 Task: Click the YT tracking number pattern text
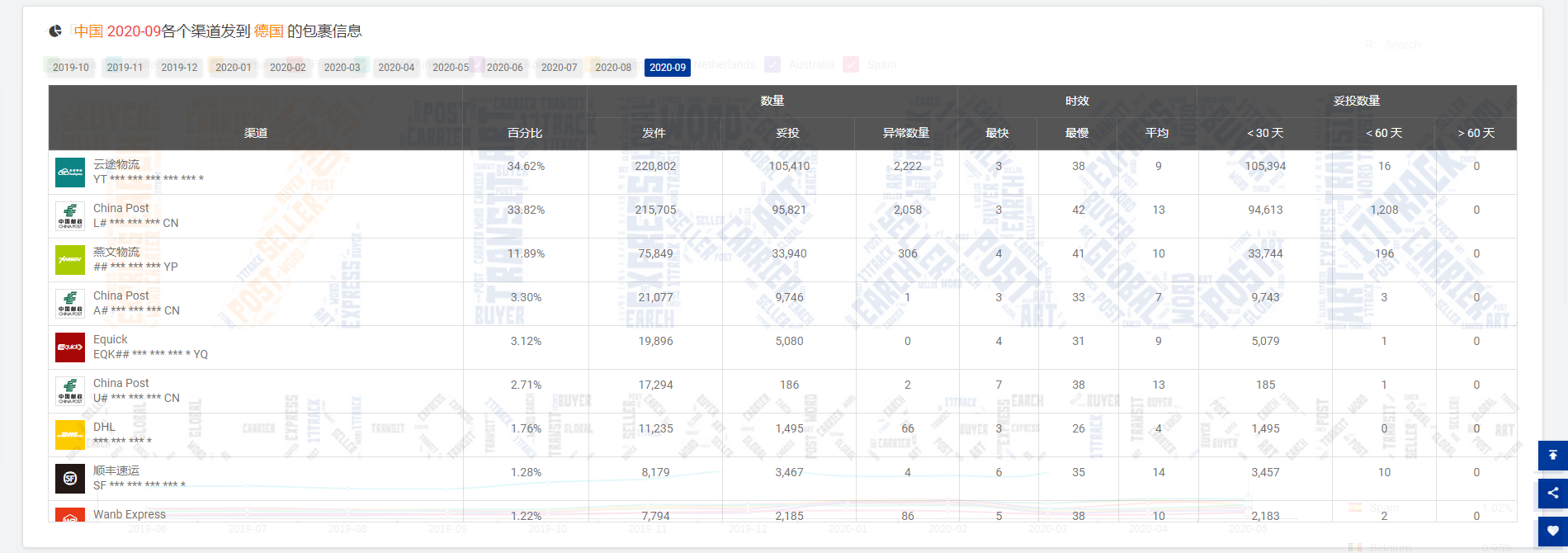click(149, 179)
